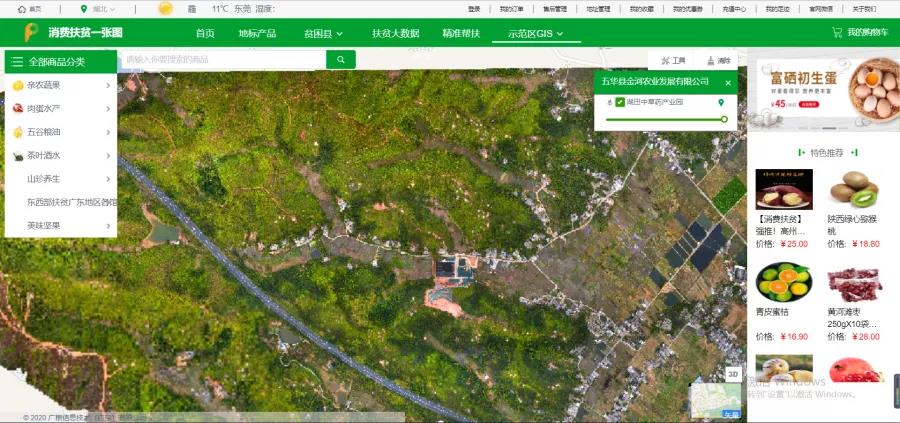This screenshot has width=900, height=423.
Task: Click the 我的订单 link
Action: point(510,8)
